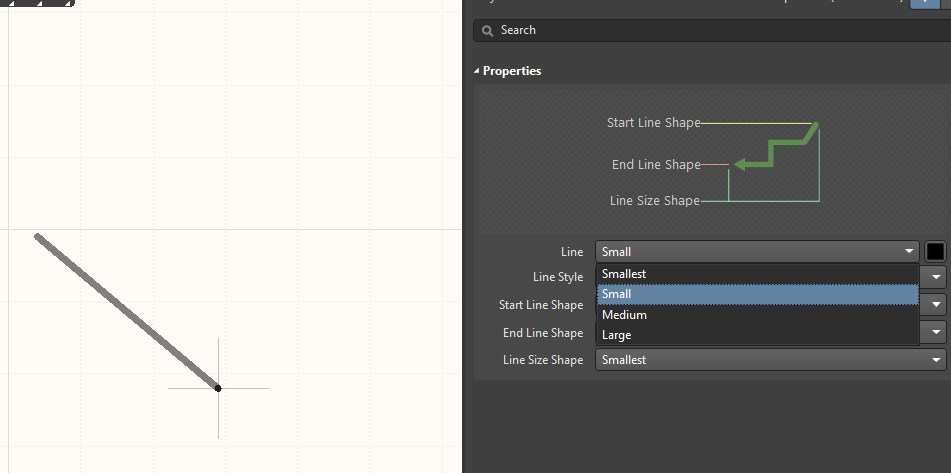Open the End Line Shape dropdown arrow
The width and height of the screenshot is (951, 473).
pyautogui.click(x=936, y=333)
